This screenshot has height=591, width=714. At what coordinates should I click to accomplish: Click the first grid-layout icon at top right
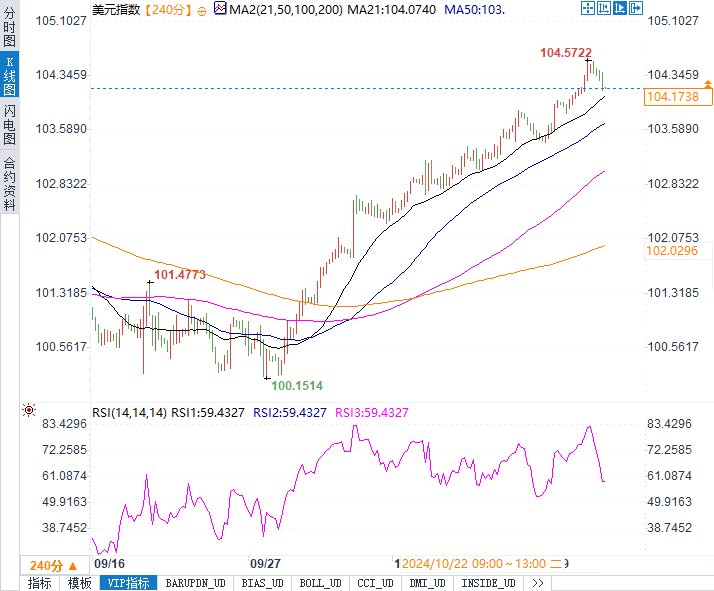pyautogui.click(x=588, y=8)
